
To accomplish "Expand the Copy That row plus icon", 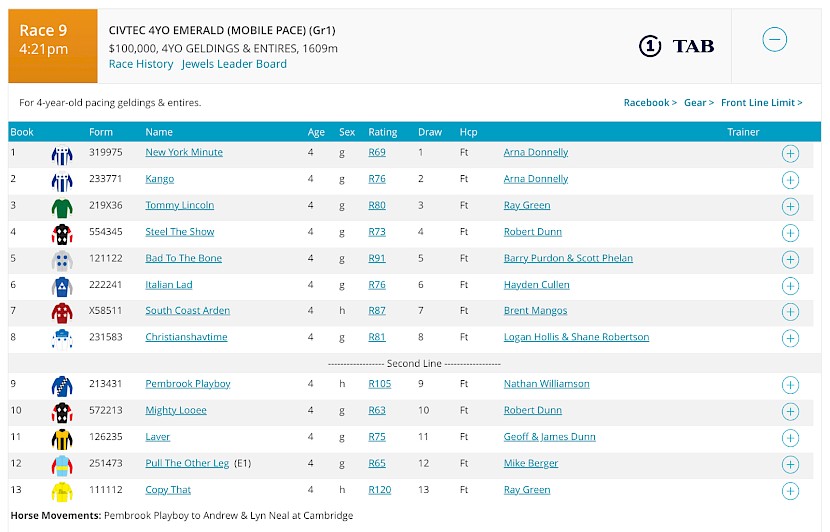I will click(790, 491).
